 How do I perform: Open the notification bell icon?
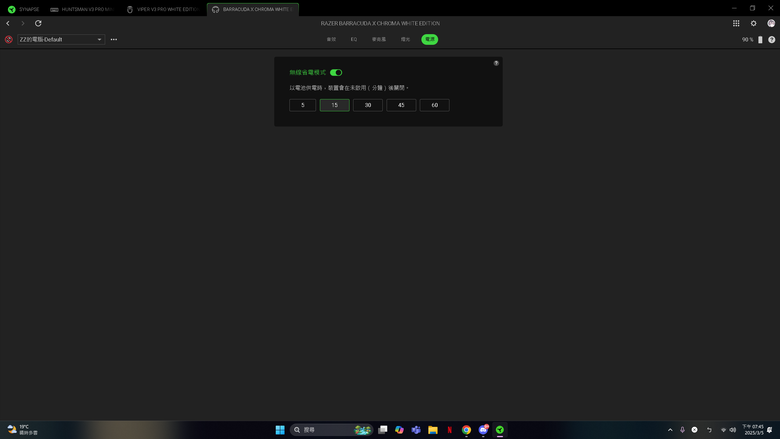770,430
